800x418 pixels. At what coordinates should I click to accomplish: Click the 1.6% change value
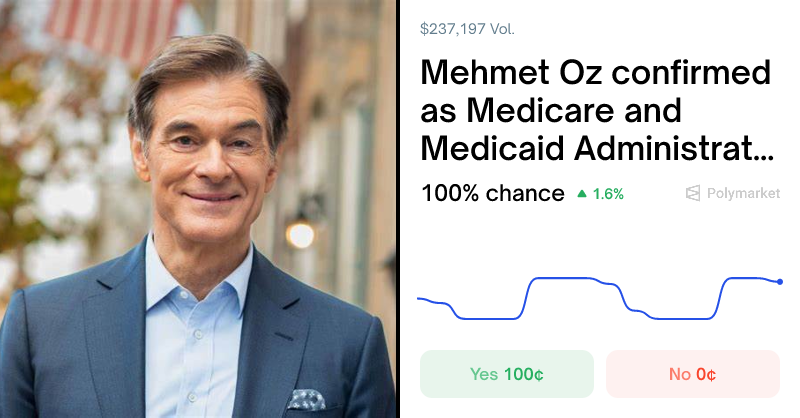pyautogui.click(x=608, y=194)
